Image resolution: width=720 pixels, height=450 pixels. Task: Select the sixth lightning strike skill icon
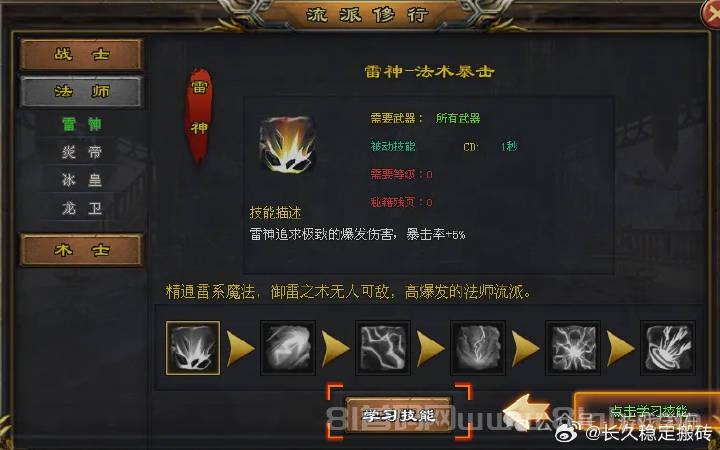(668, 348)
